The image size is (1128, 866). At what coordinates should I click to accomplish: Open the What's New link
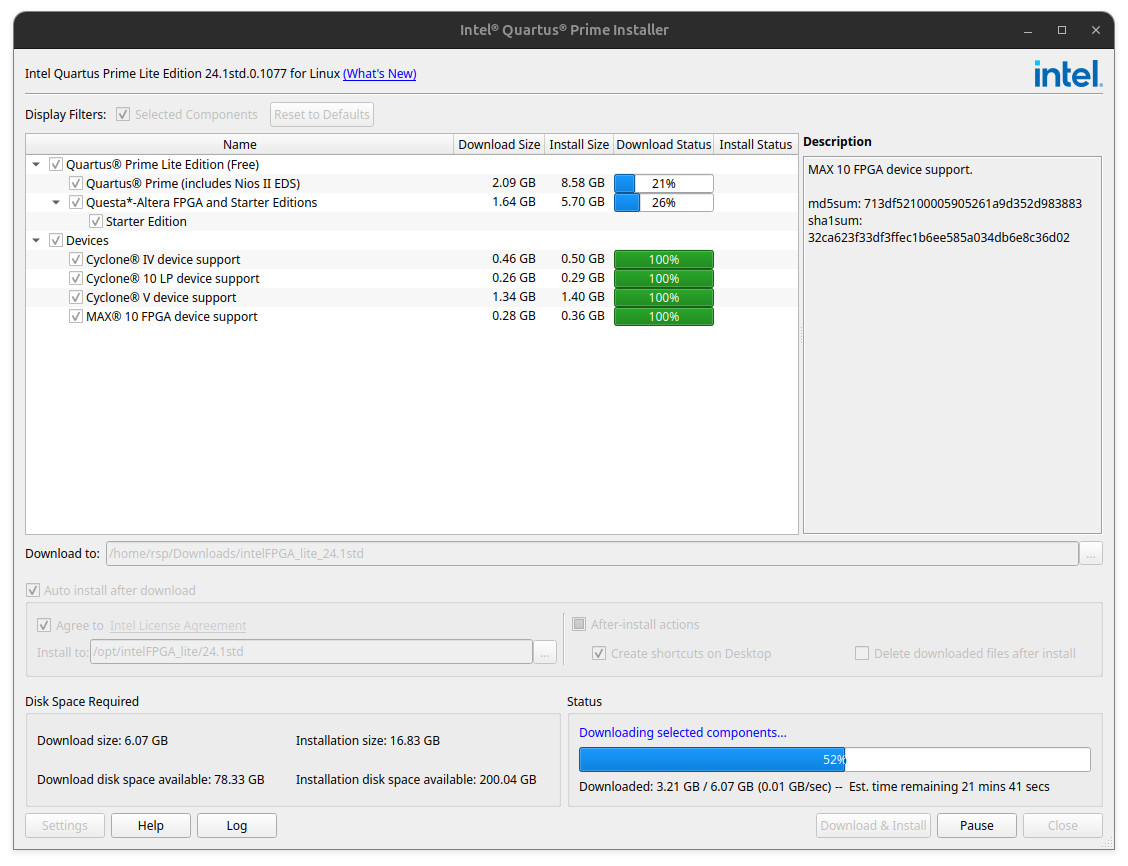coord(379,74)
